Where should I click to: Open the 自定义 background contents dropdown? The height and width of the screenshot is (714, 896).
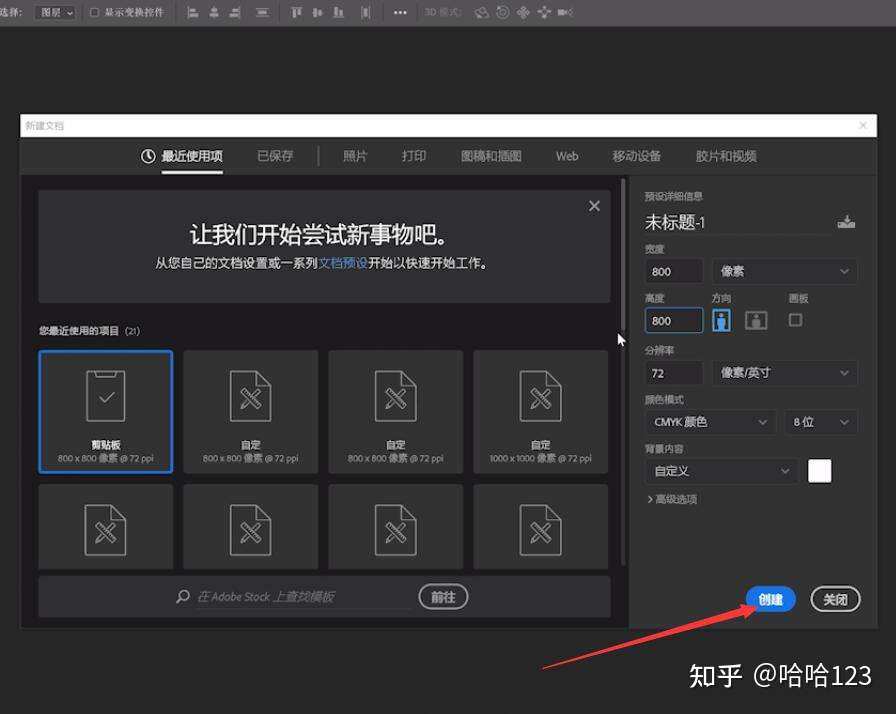click(721, 471)
